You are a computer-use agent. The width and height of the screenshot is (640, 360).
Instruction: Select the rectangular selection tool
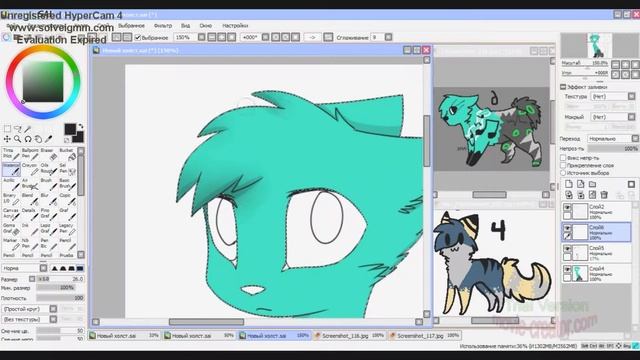coord(7,129)
